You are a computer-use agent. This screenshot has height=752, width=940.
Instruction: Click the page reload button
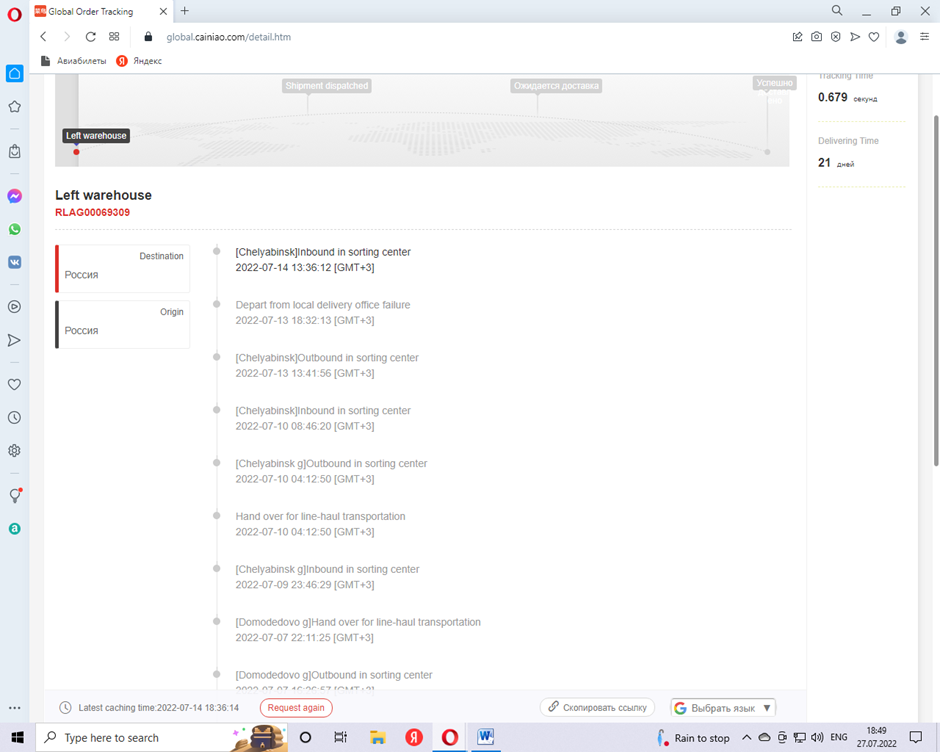[90, 37]
